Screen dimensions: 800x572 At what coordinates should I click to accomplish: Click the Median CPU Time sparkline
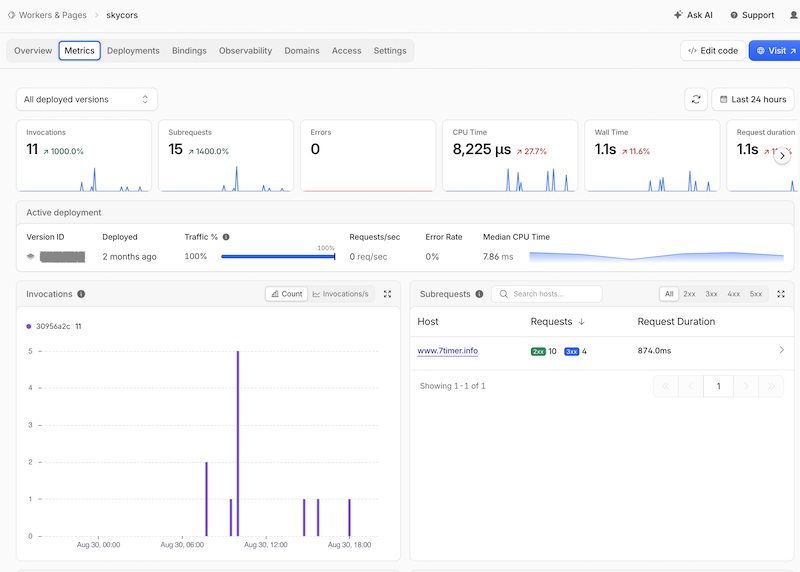(x=656, y=256)
